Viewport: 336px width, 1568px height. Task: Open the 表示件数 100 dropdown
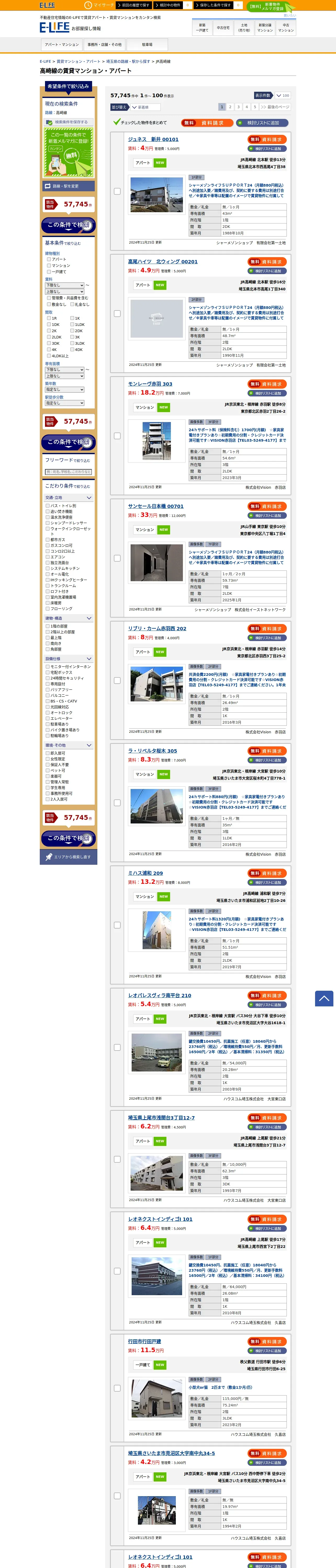coord(282,96)
